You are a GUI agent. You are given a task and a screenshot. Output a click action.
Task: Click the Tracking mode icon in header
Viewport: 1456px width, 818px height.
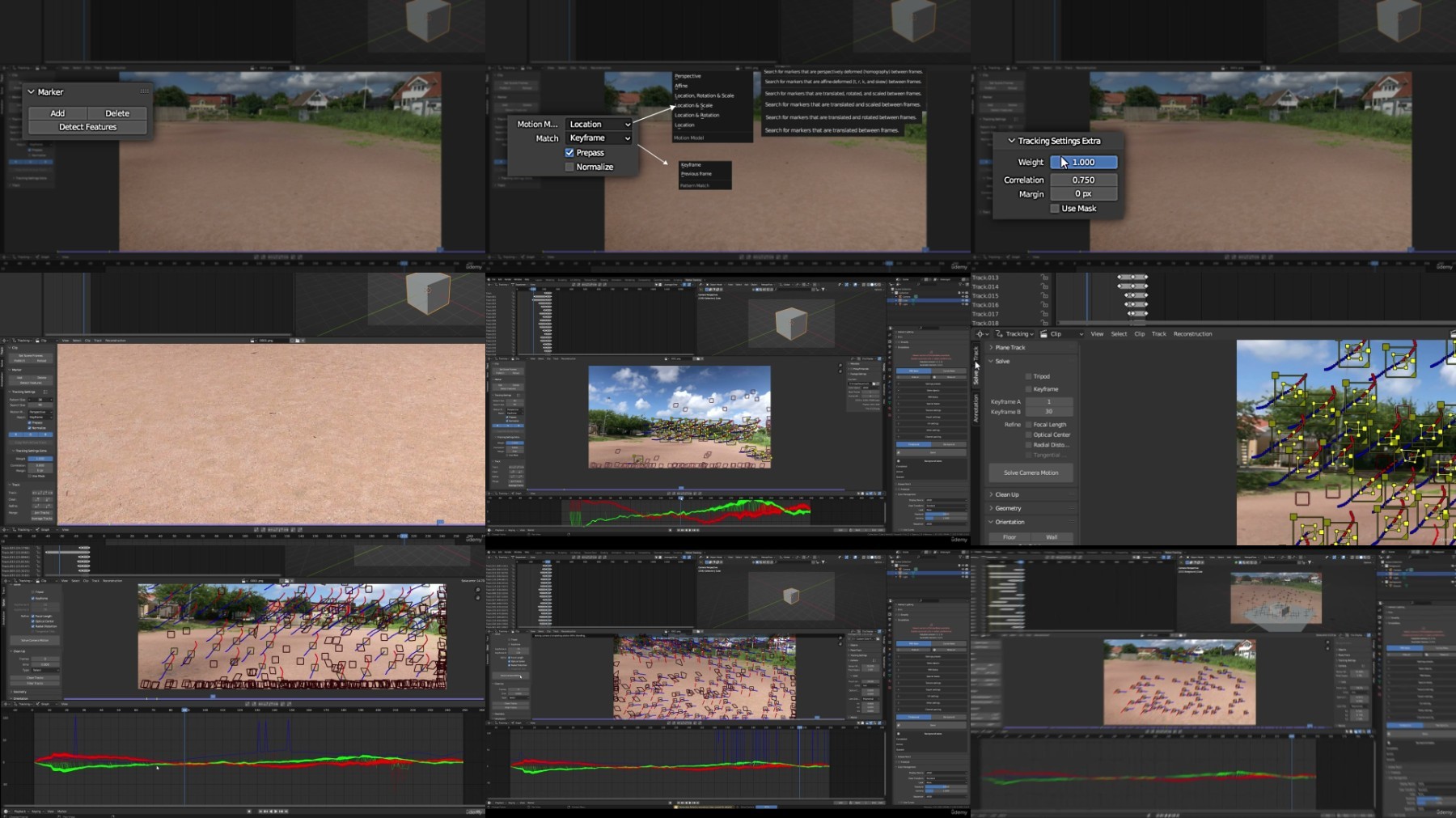point(1000,333)
